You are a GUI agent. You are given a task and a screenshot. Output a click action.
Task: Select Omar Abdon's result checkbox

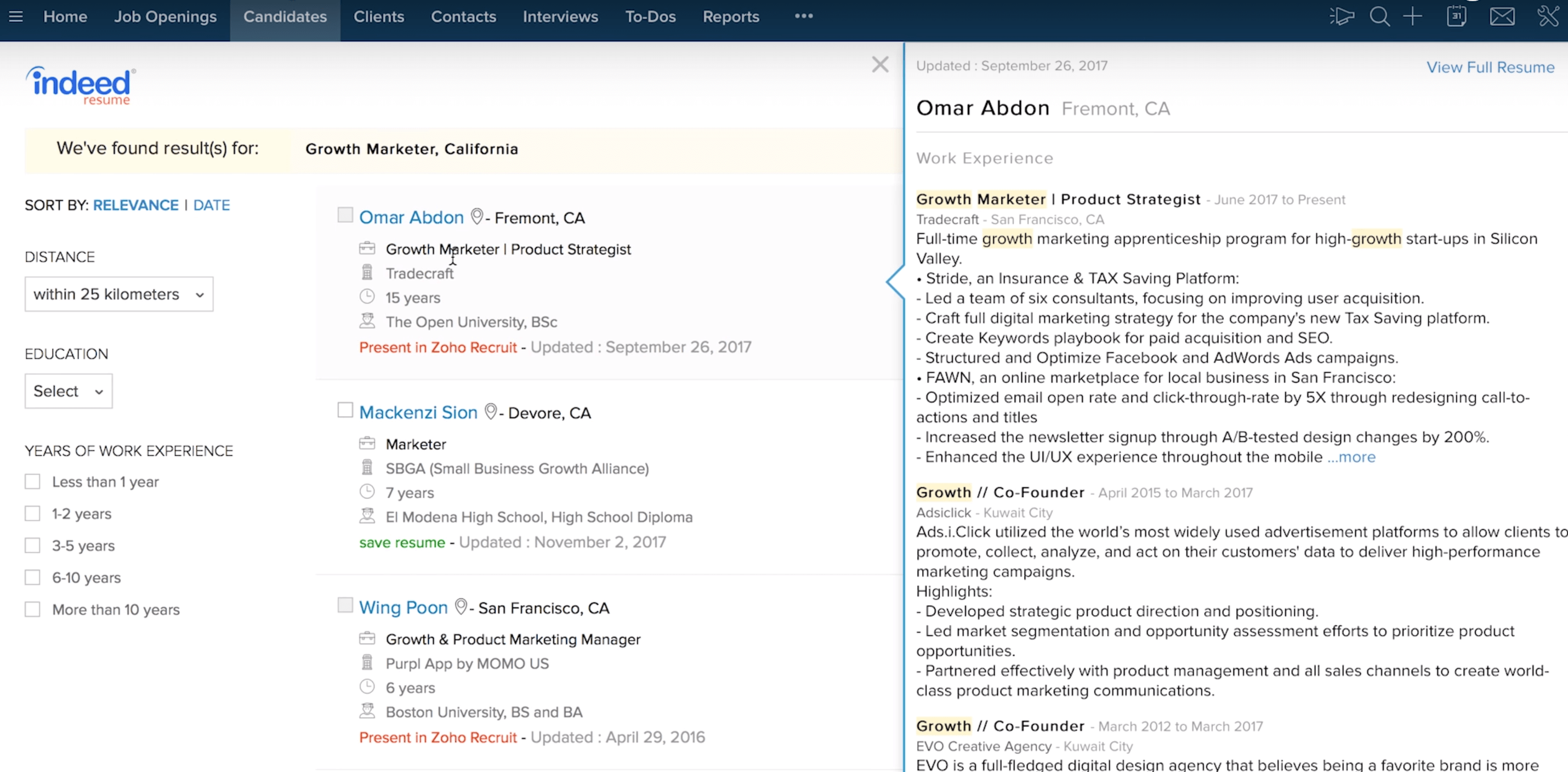(345, 215)
